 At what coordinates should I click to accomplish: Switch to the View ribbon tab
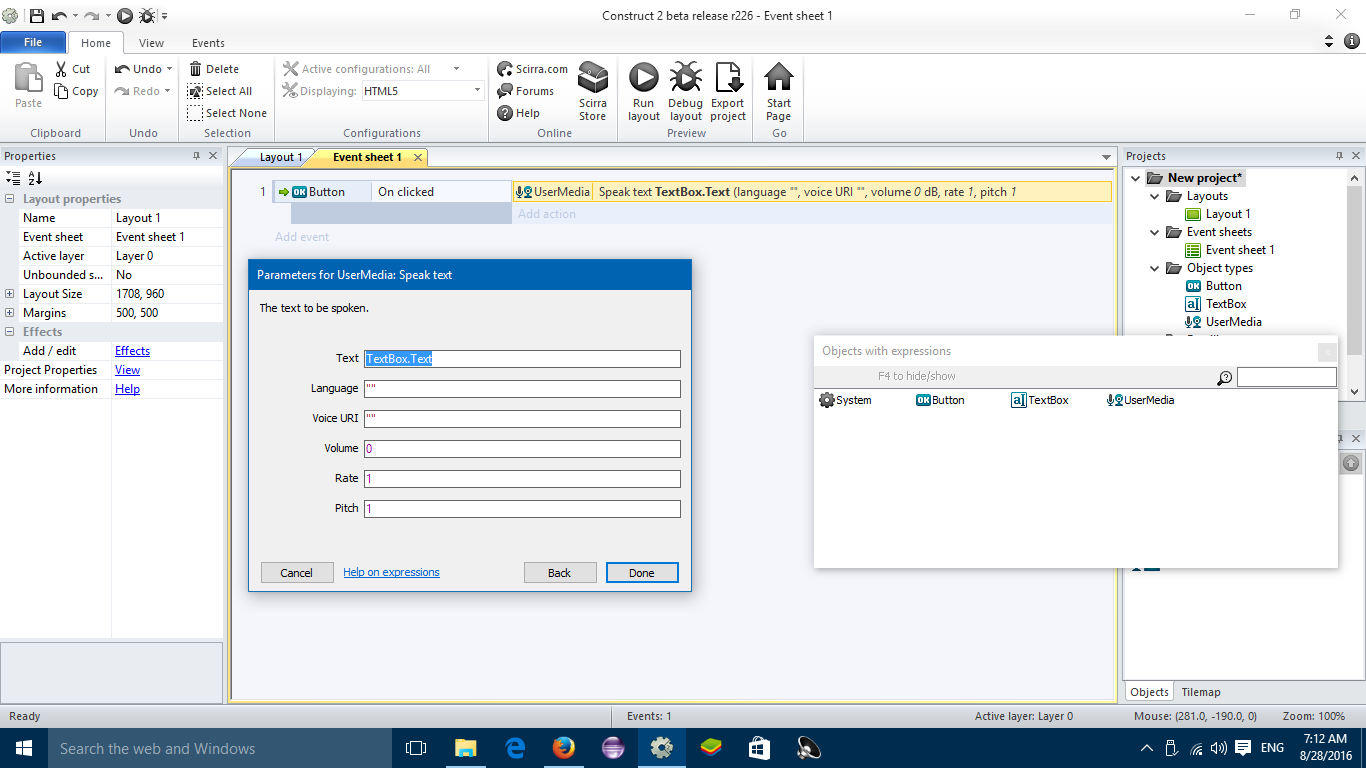click(152, 43)
